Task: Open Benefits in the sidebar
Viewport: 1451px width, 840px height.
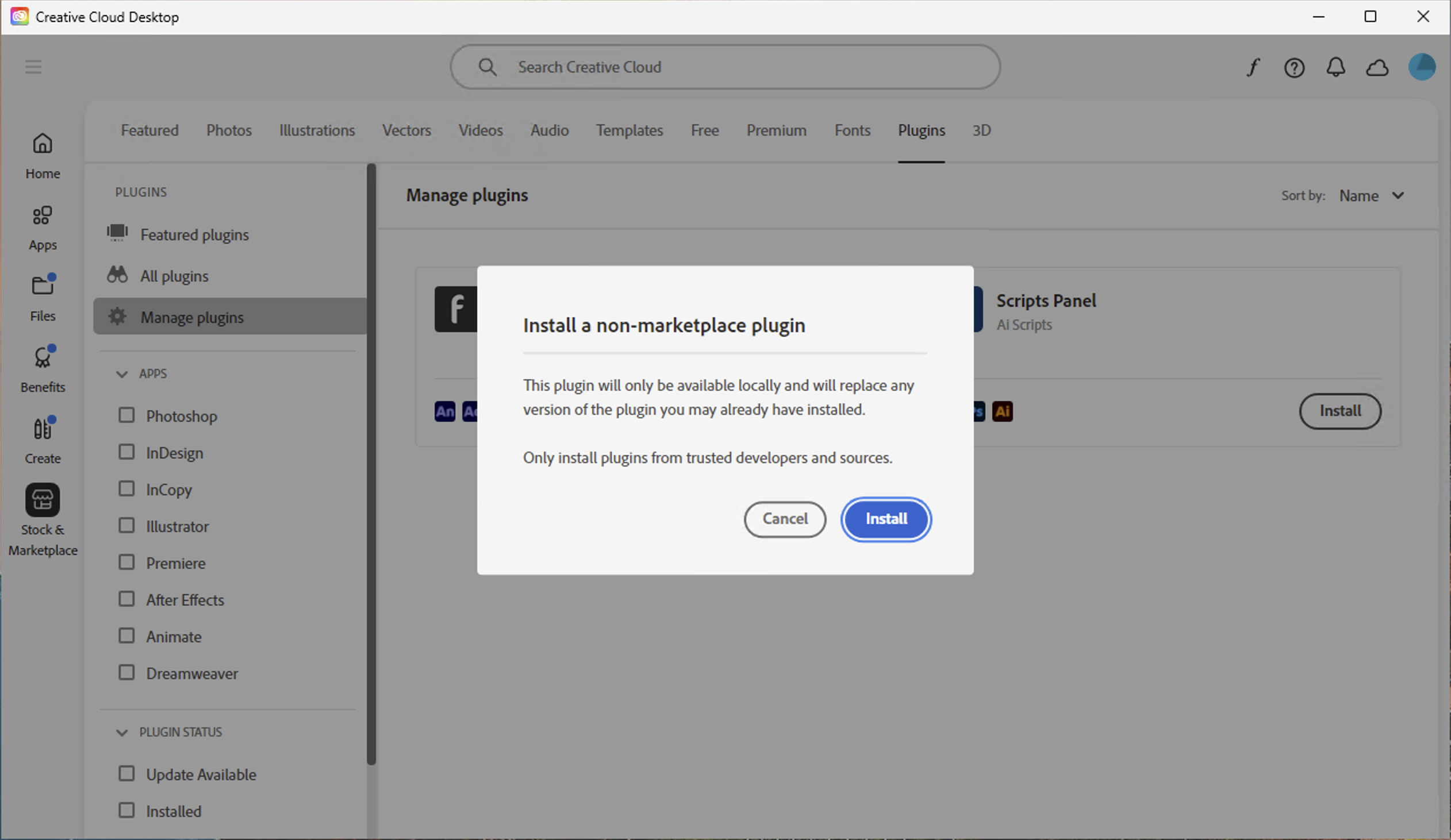Action: point(43,369)
